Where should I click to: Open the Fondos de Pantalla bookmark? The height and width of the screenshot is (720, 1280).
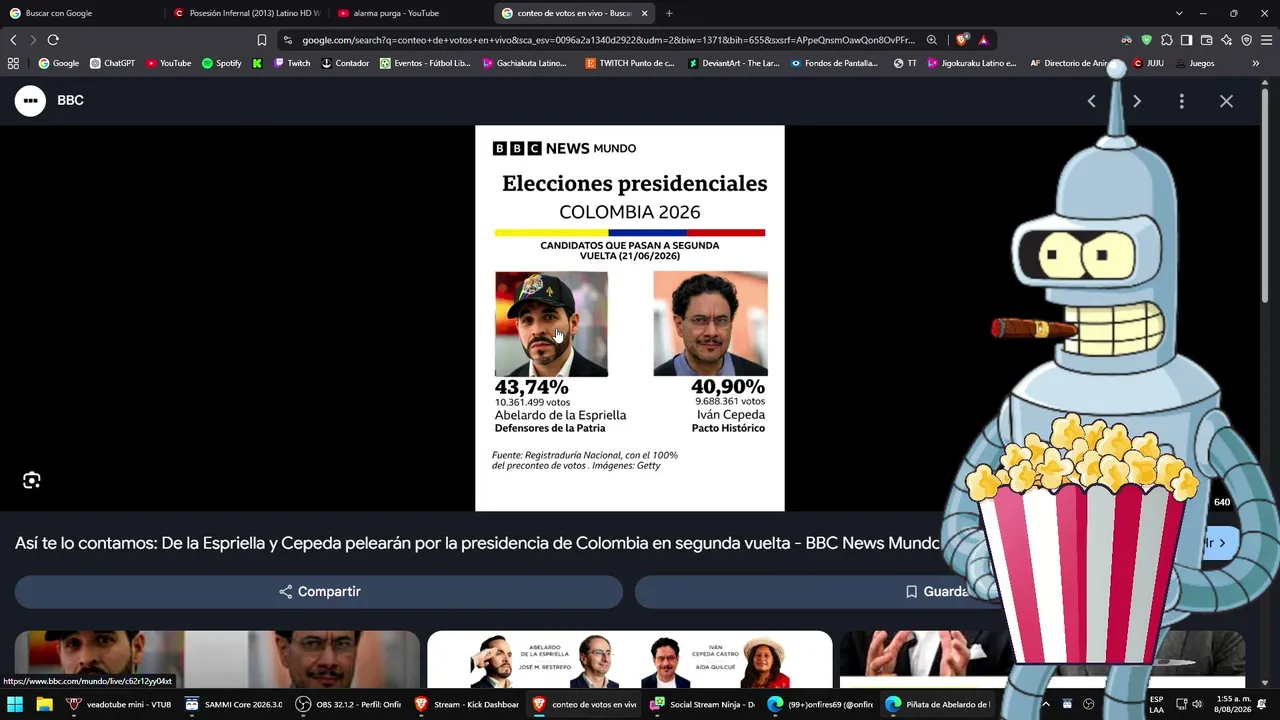click(x=835, y=63)
